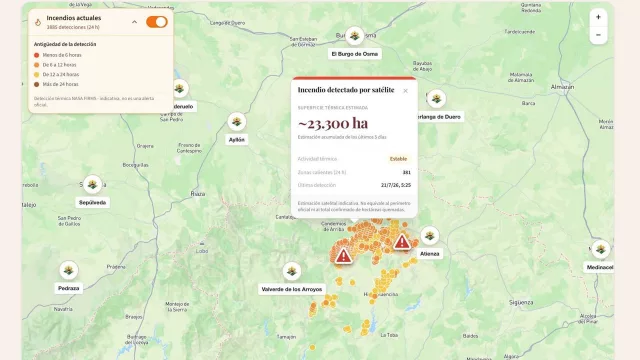This screenshot has height=360, width=640.
Task: Click the Cantalojas map label
Action: [x=286, y=217]
